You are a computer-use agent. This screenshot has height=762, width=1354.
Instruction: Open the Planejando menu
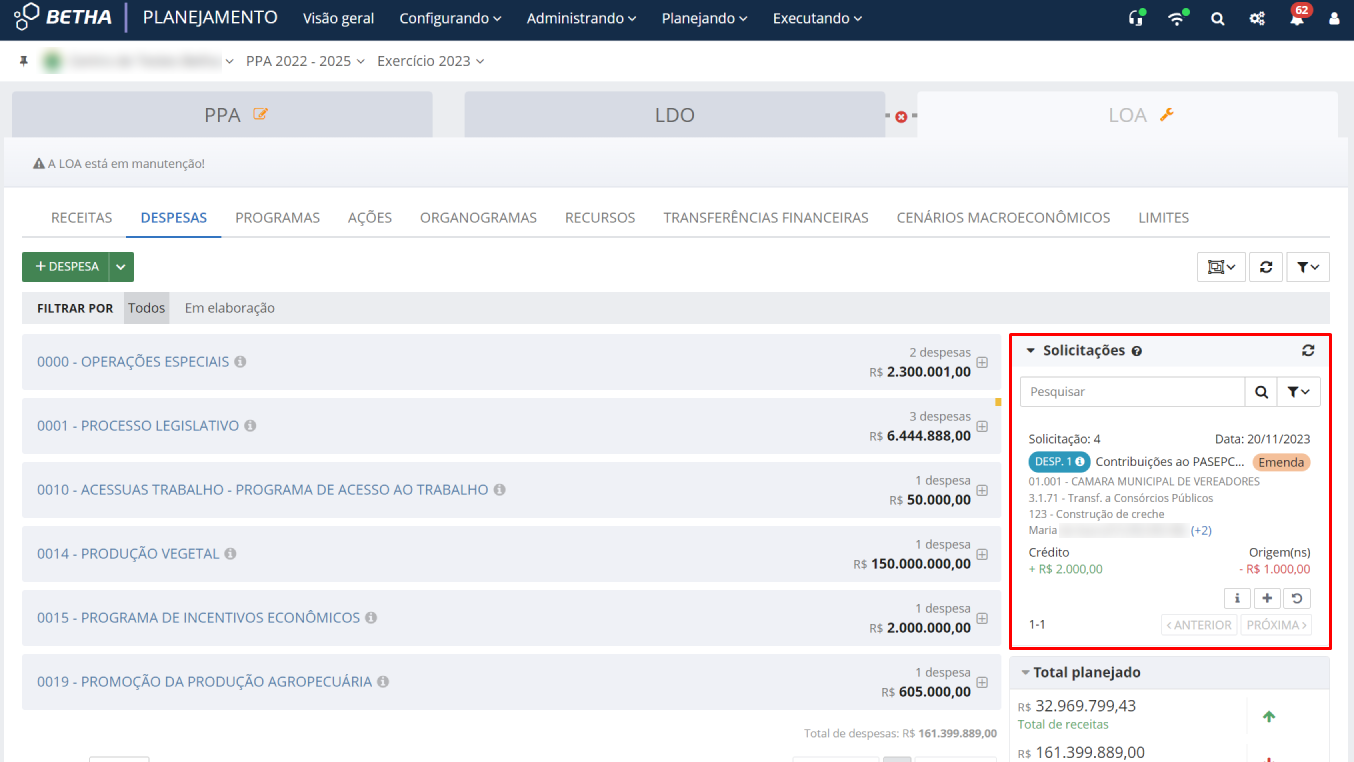pos(705,19)
